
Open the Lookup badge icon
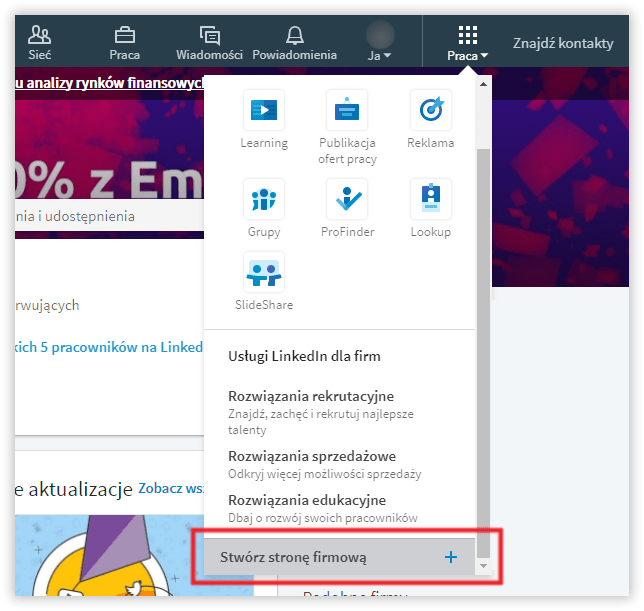(x=431, y=199)
